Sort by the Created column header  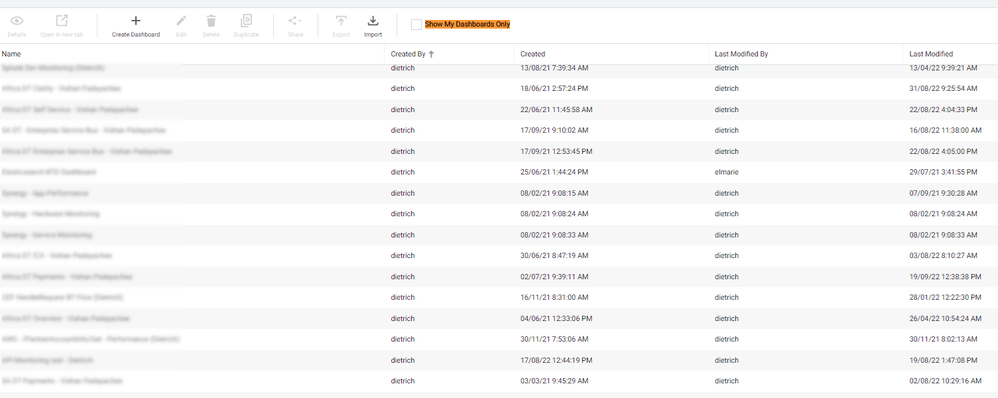pyautogui.click(x=533, y=54)
